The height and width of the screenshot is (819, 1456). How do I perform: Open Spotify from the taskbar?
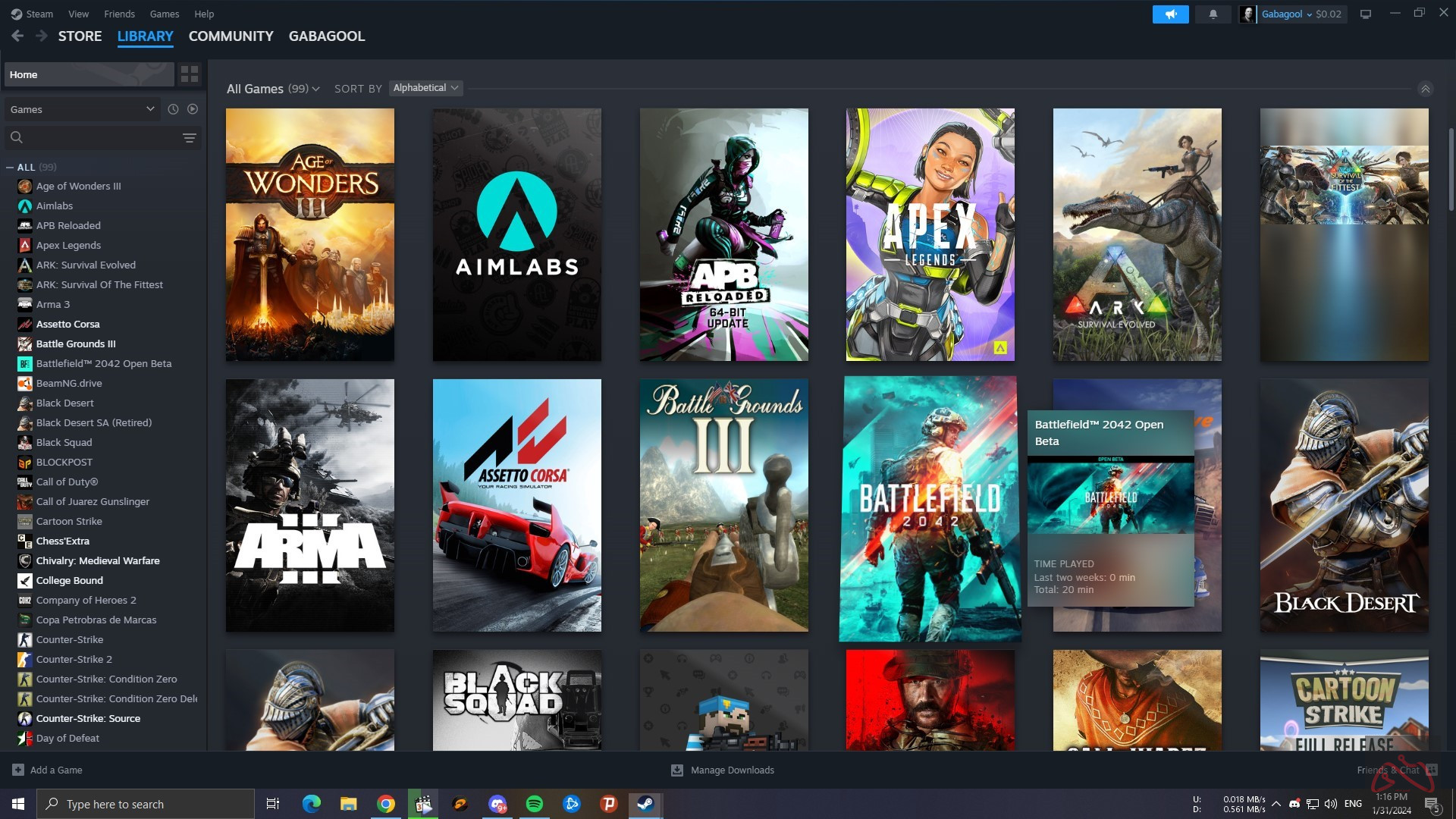pyautogui.click(x=535, y=804)
